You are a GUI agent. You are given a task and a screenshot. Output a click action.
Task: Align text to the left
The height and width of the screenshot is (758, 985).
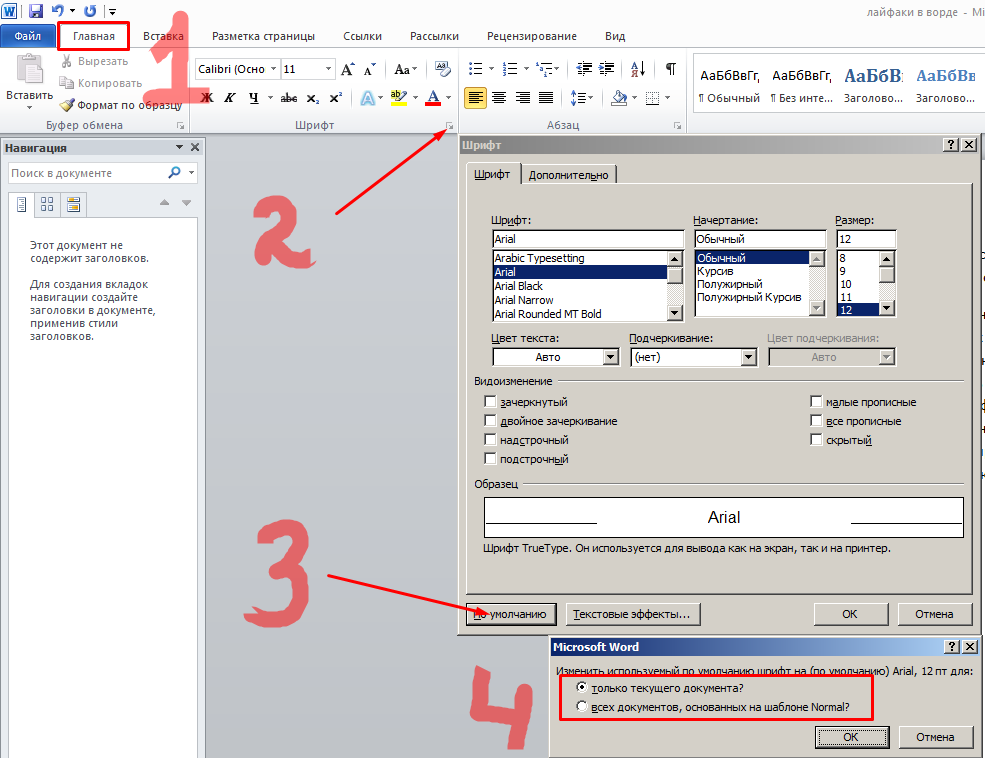476,98
